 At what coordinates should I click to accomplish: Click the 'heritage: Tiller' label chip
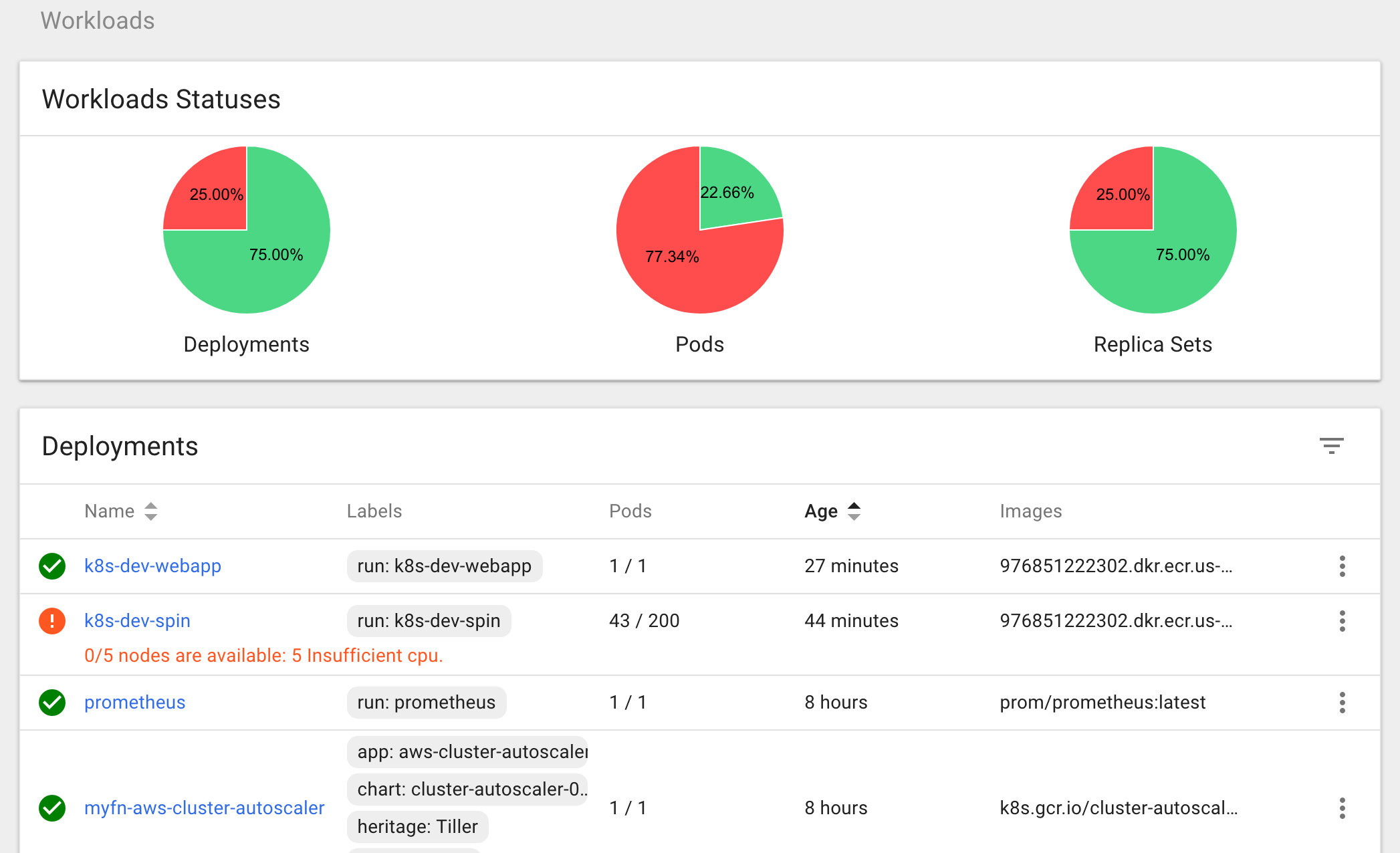point(417,827)
